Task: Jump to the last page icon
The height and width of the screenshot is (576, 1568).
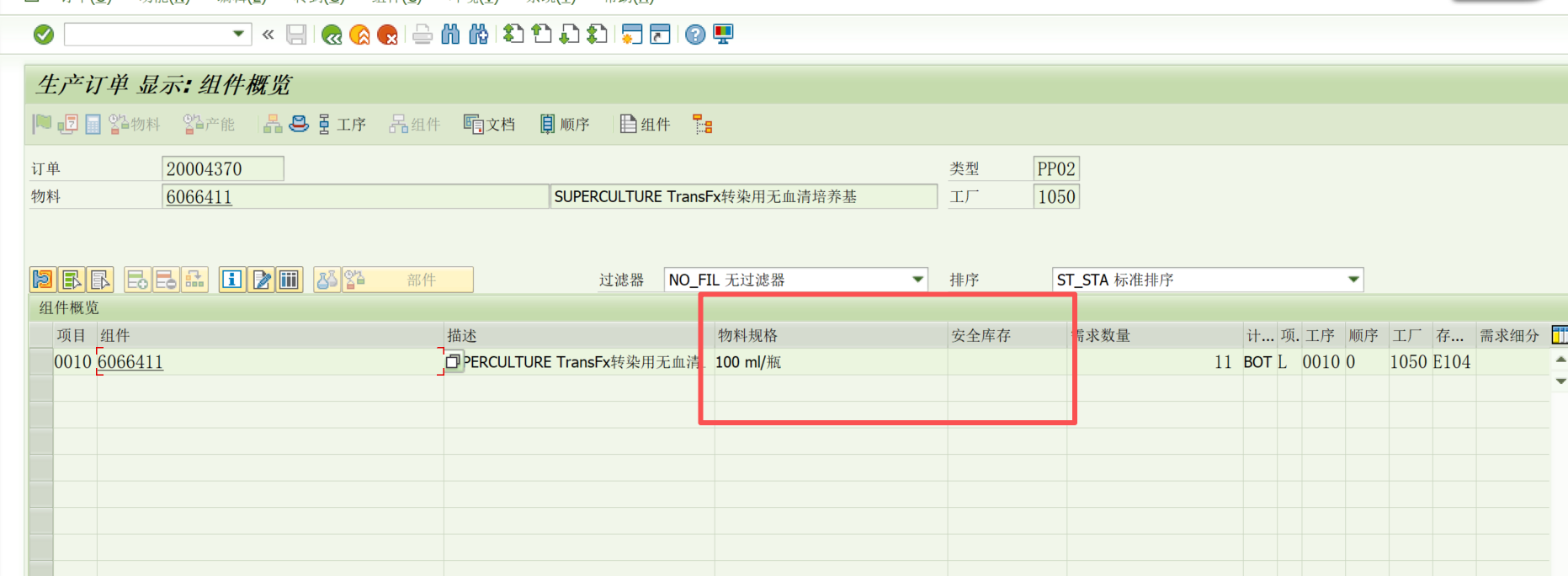Action: pyautogui.click(x=598, y=35)
